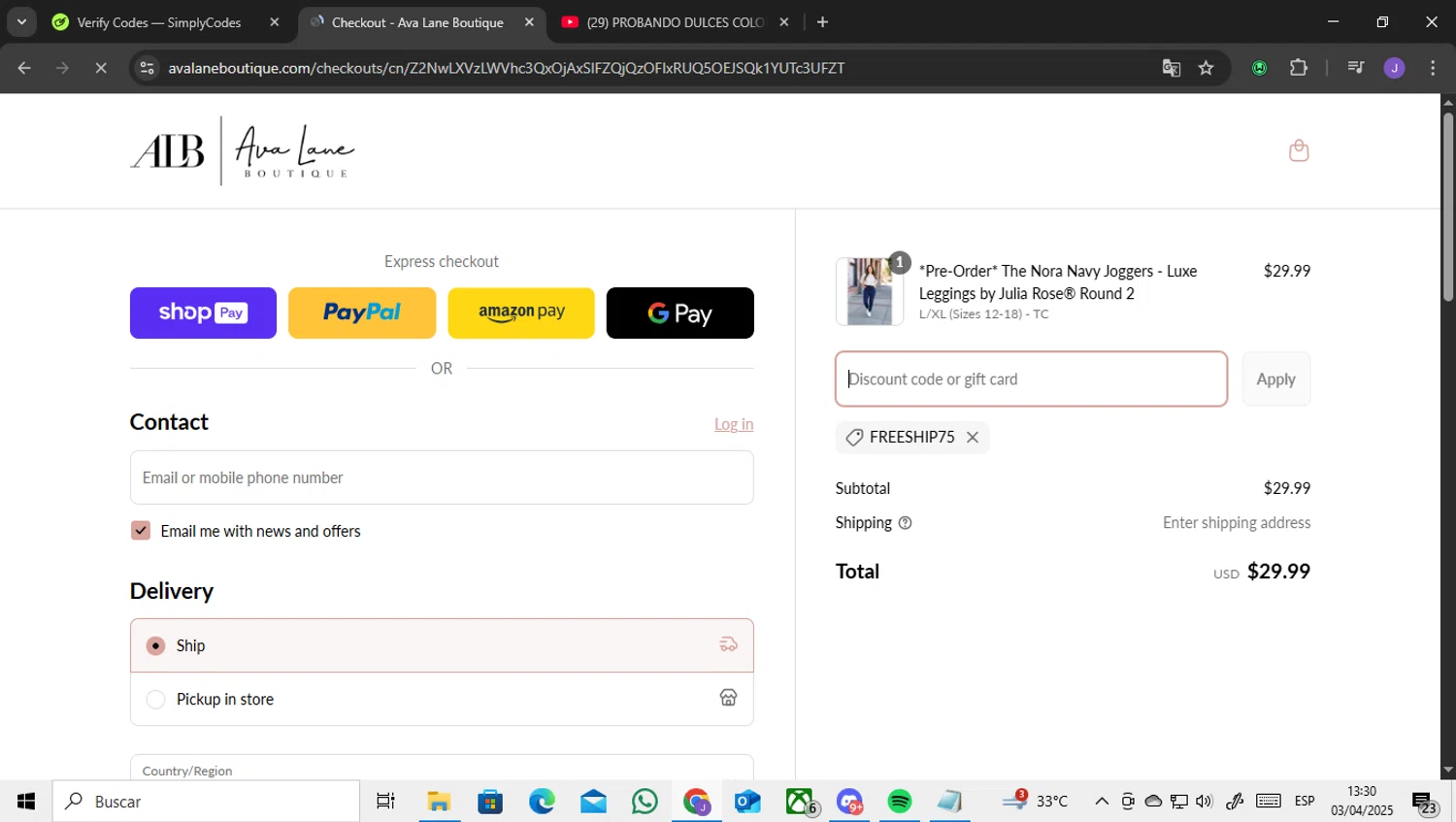Stop loading the page

point(101,68)
